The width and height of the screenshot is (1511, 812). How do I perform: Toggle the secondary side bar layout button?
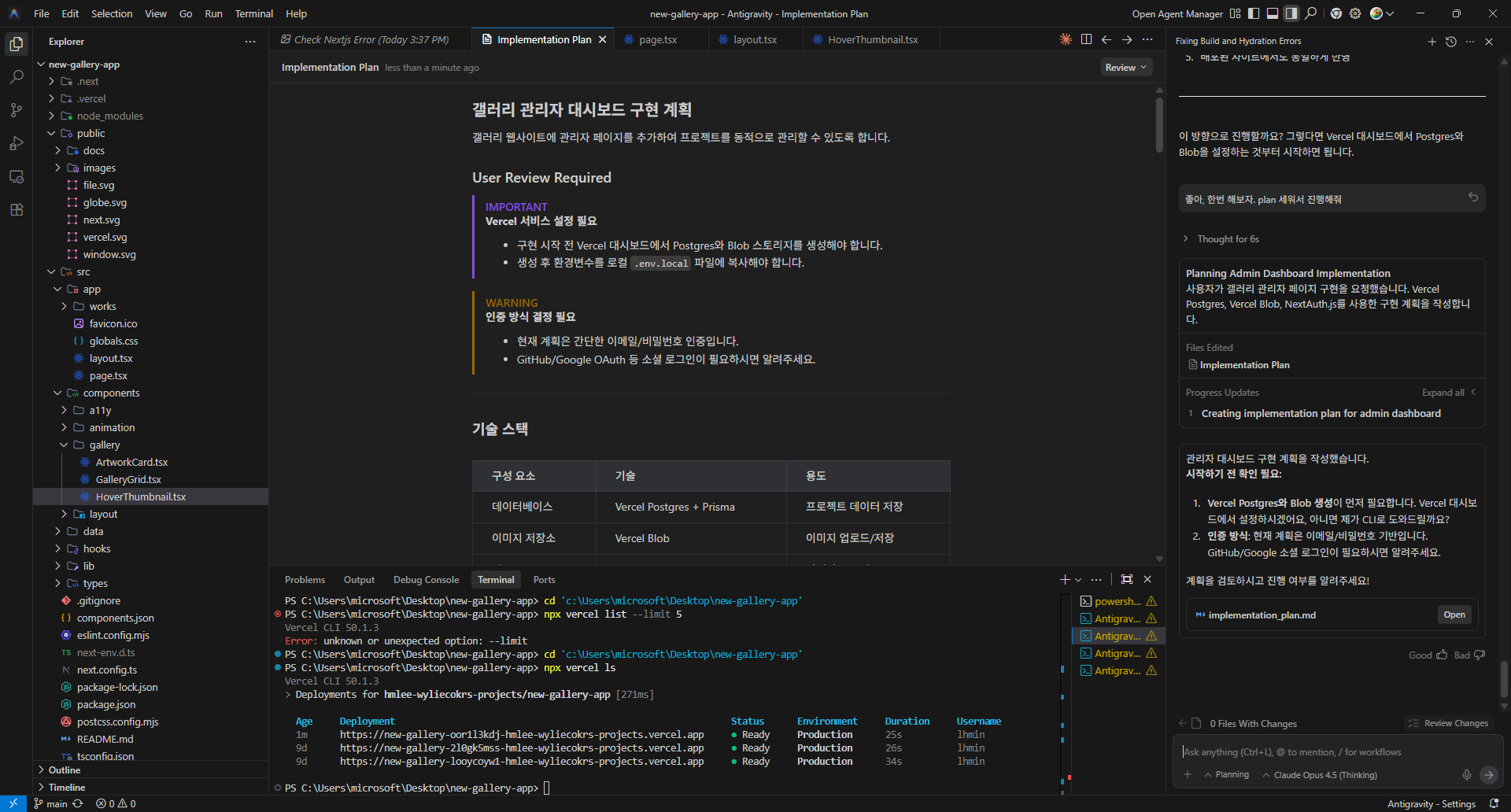point(1291,13)
